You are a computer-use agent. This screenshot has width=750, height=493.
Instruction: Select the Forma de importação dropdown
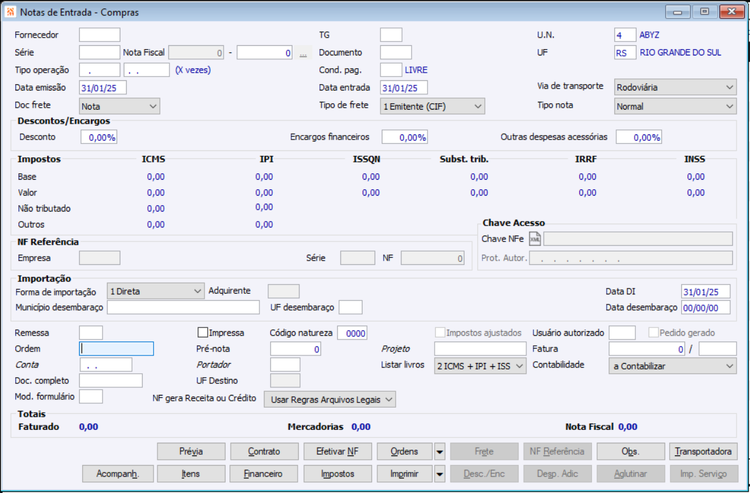pyautogui.click(x=155, y=291)
